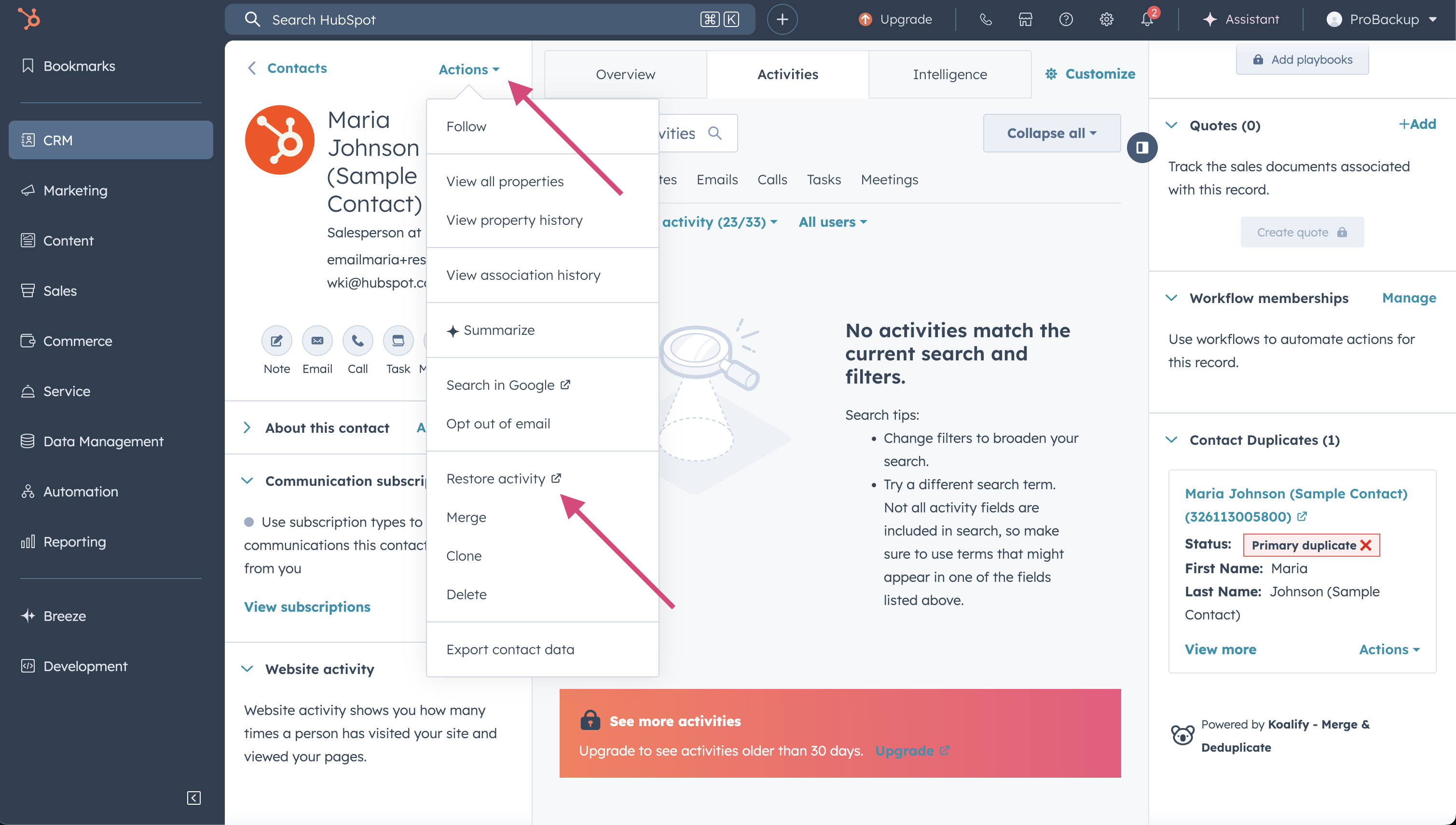
Task: Click the phone calling icon in top bar
Action: coord(986,19)
